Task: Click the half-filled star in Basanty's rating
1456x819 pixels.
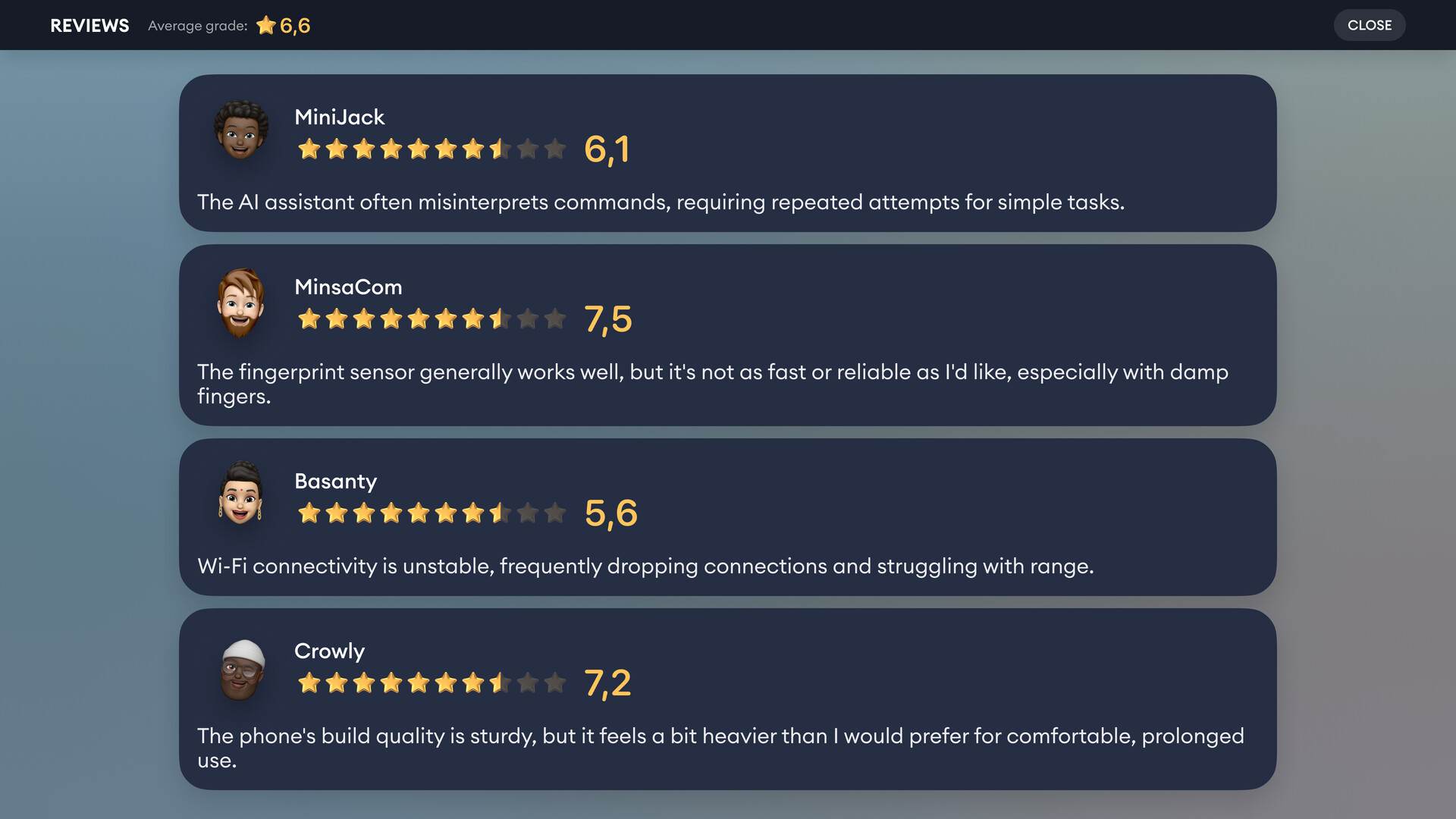Action: [x=500, y=513]
